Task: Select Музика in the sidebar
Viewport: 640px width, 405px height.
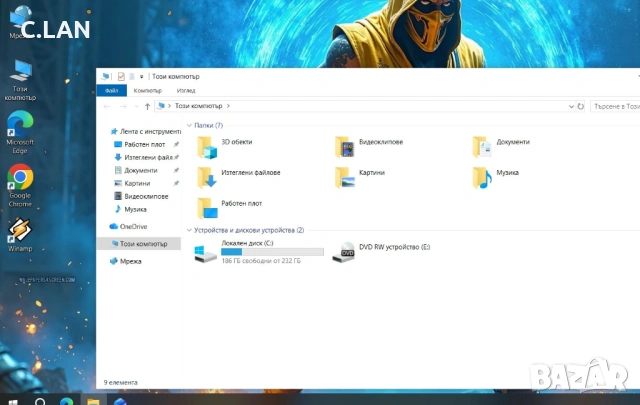Action: (131, 209)
